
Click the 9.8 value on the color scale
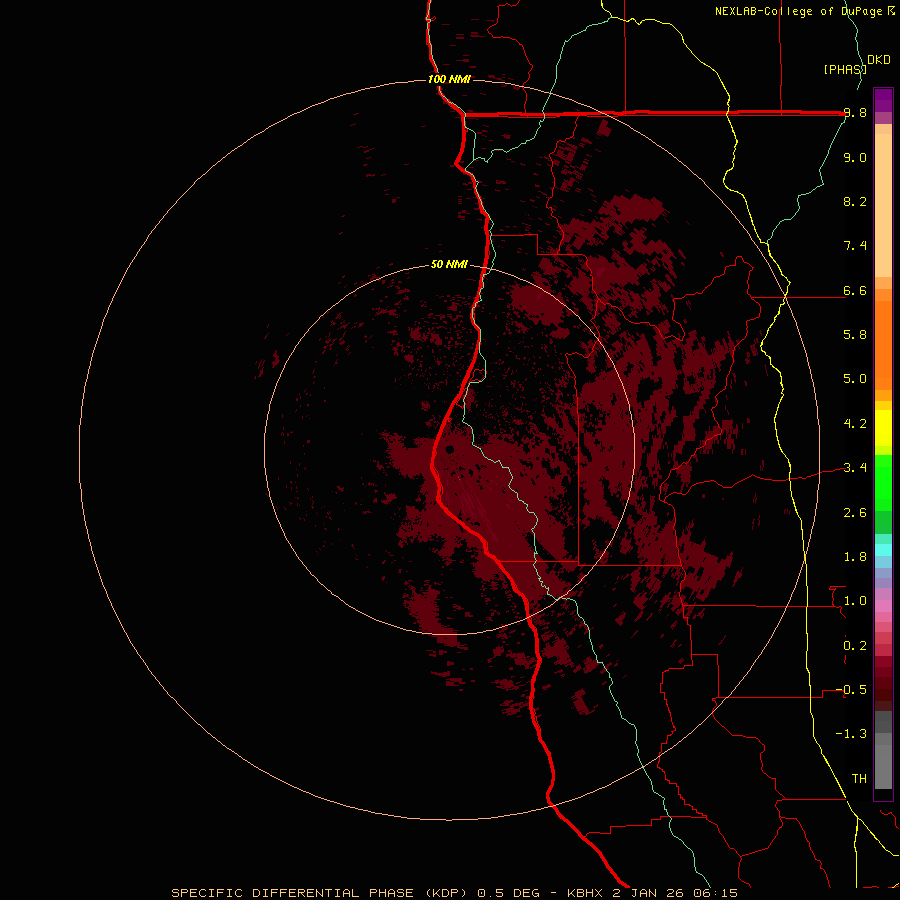pyautogui.click(x=855, y=113)
